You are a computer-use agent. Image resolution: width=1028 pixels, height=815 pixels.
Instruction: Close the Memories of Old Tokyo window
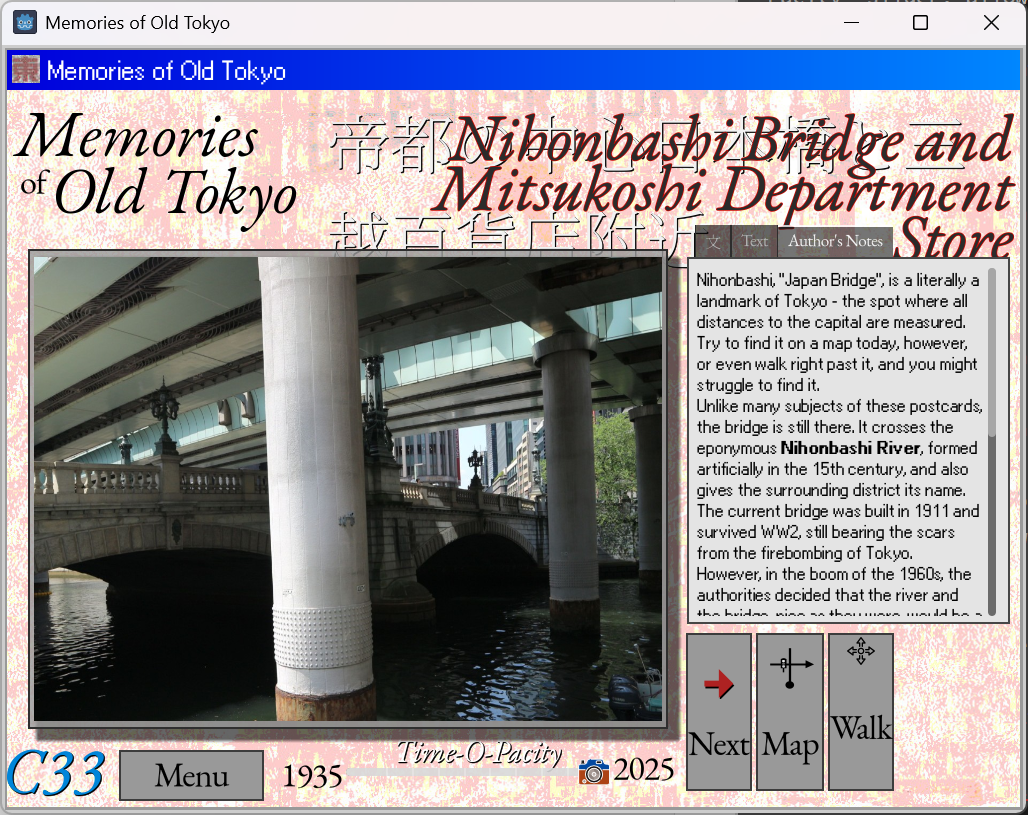click(991, 23)
